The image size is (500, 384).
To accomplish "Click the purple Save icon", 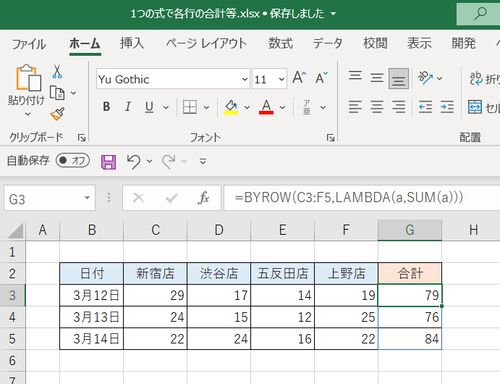I will point(109,162).
